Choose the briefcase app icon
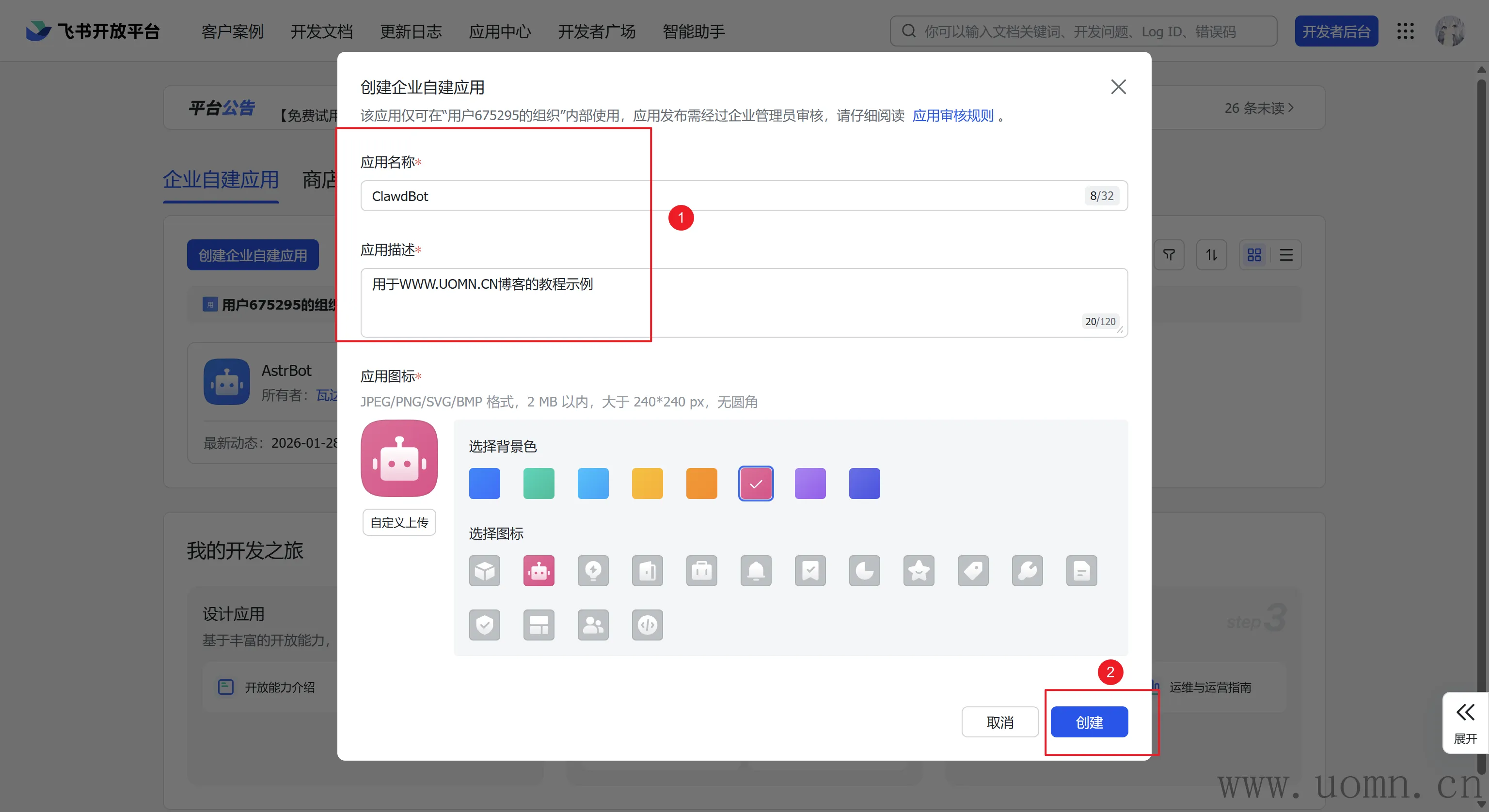The width and height of the screenshot is (1489, 812). (x=701, y=571)
